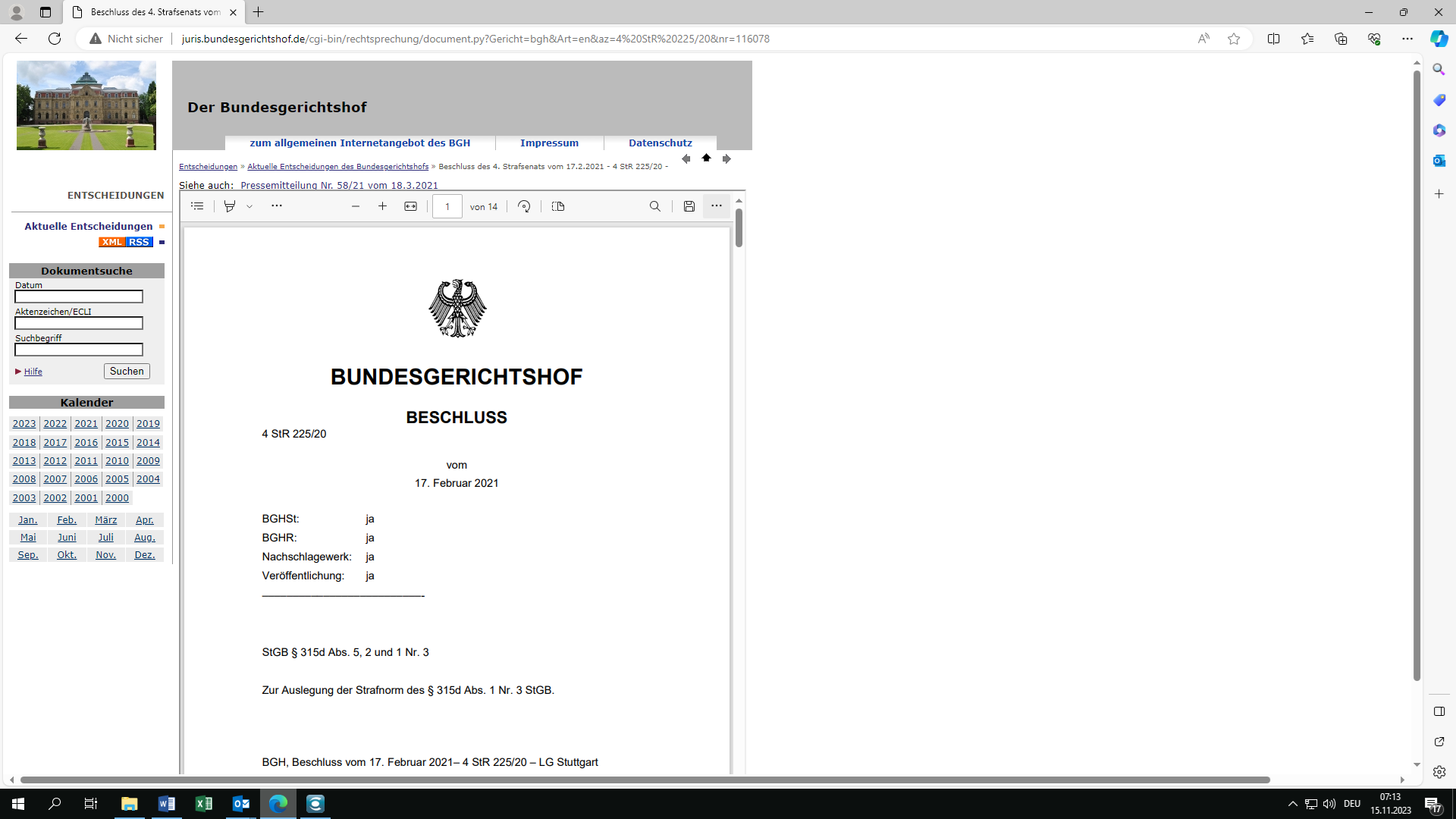The height and width of the screenshot is (819, 1456).
Task: Click the Aktenzeichen/ECLI input field
Action: [x=79, y=323]
